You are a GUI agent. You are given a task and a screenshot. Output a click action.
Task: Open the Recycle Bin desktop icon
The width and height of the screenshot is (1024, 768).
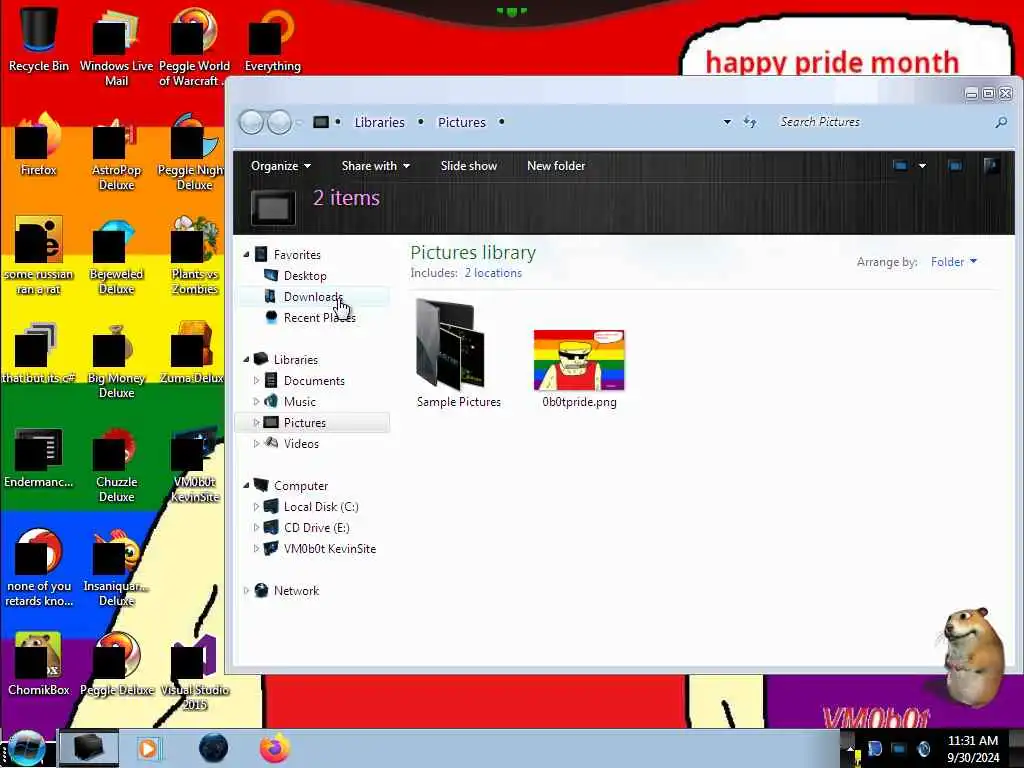point(39,38)
